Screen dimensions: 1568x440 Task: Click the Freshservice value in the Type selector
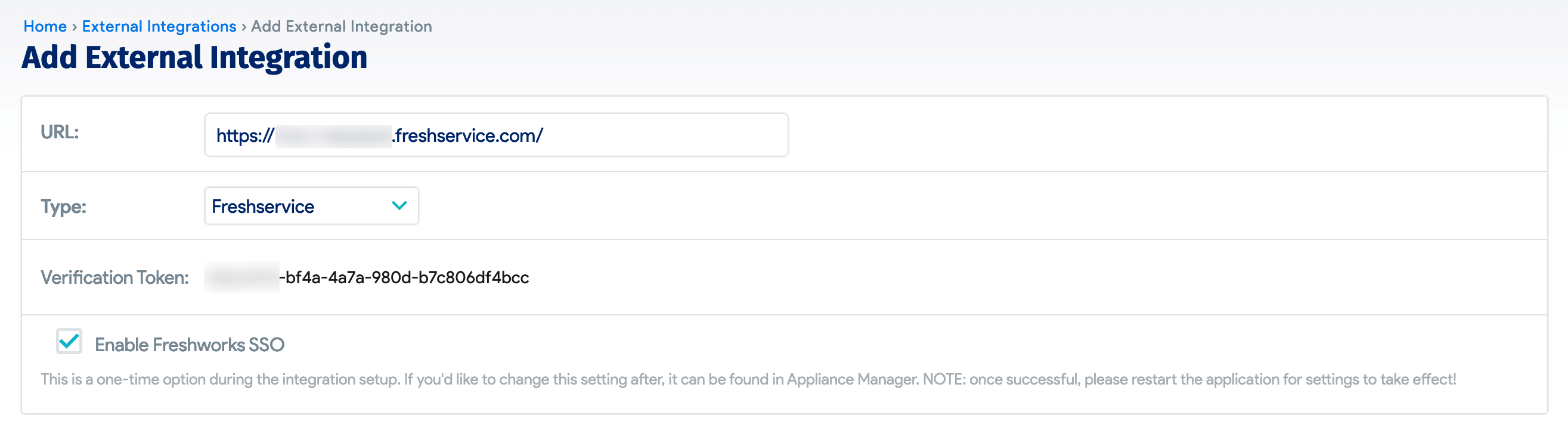[263, 206]
